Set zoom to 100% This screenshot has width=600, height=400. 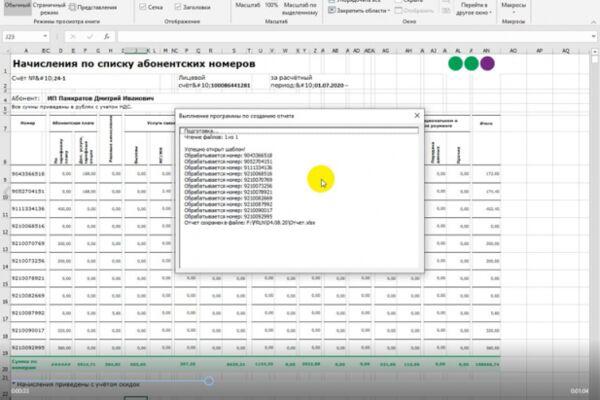pos(271,5)
